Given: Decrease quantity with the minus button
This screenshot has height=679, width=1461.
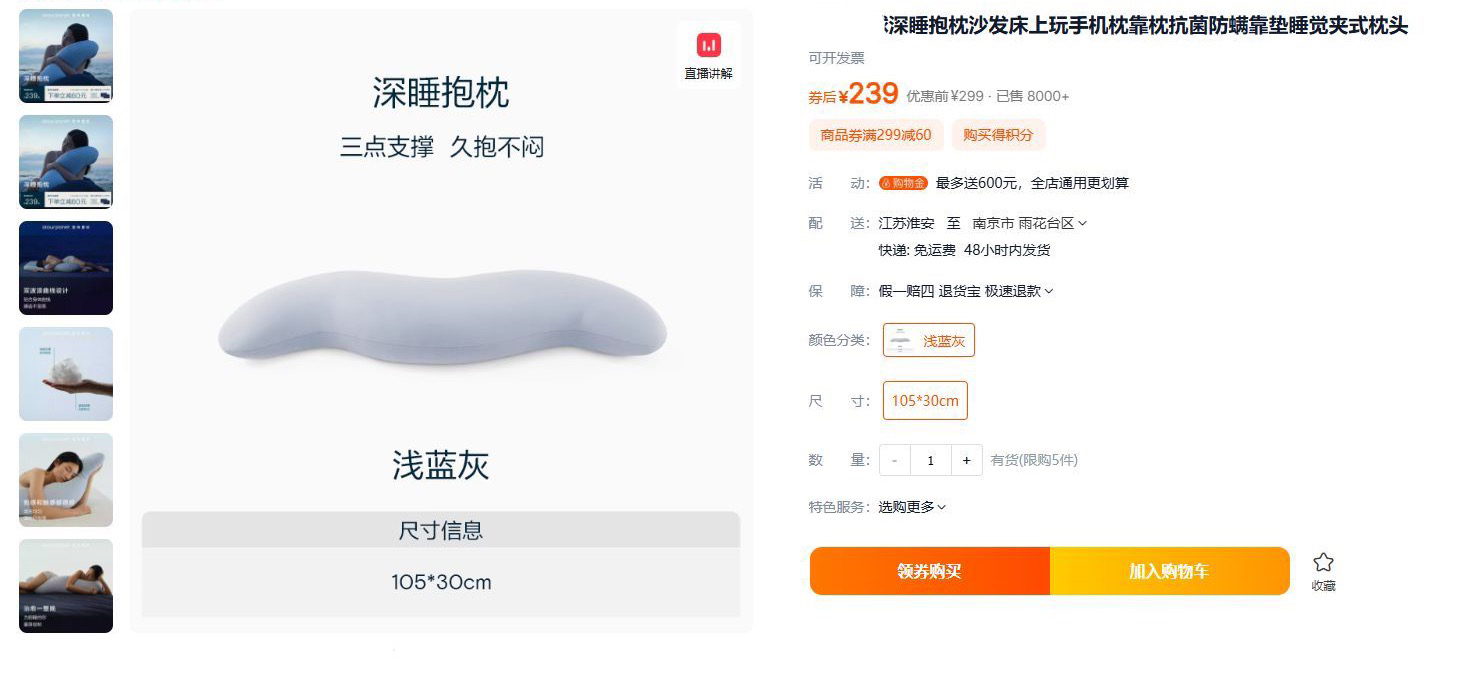Looking at the screenshot, I should pyautogui.click(x=894, y=460).
